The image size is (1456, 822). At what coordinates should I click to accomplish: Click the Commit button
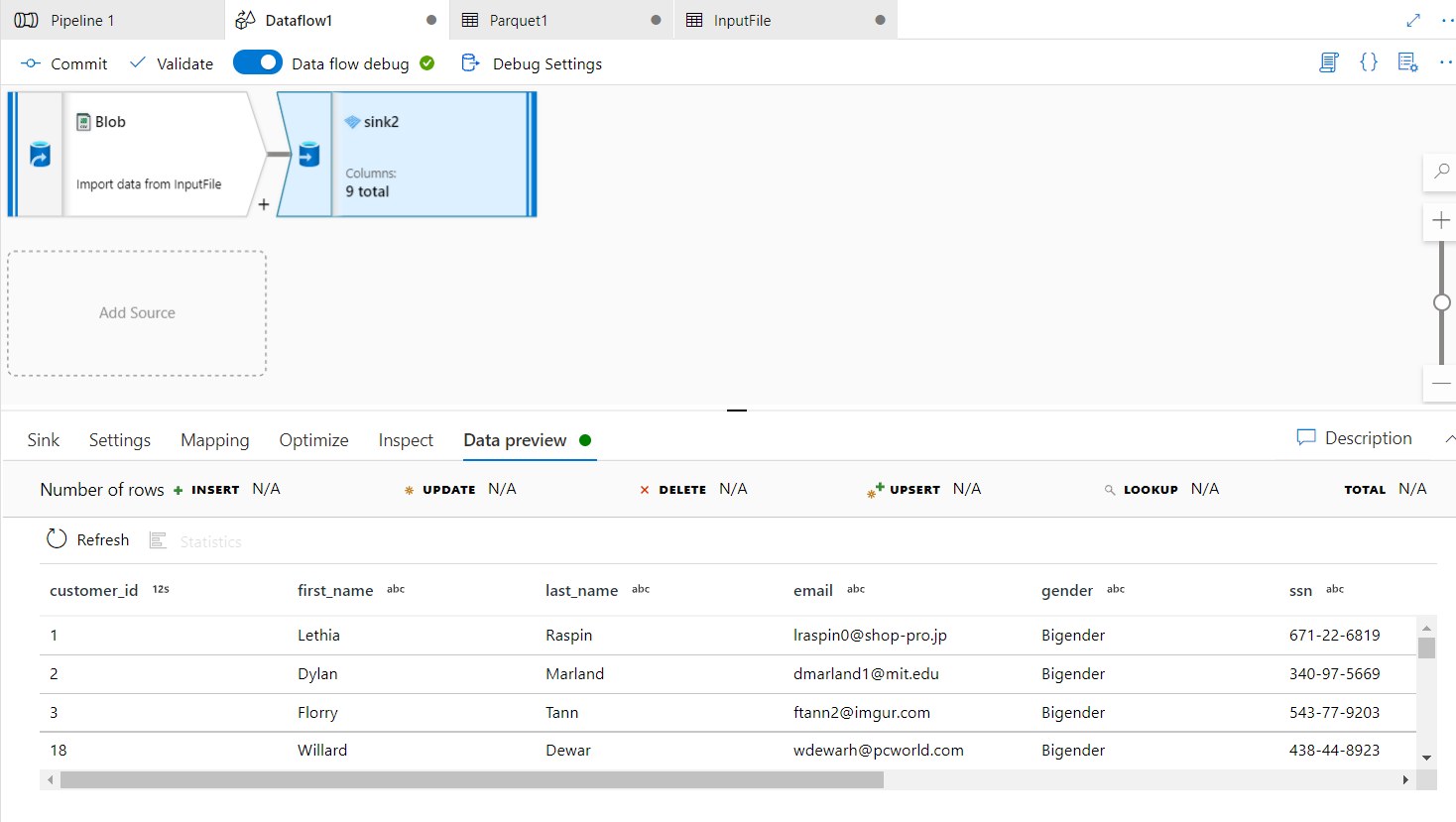click(64, 63)
